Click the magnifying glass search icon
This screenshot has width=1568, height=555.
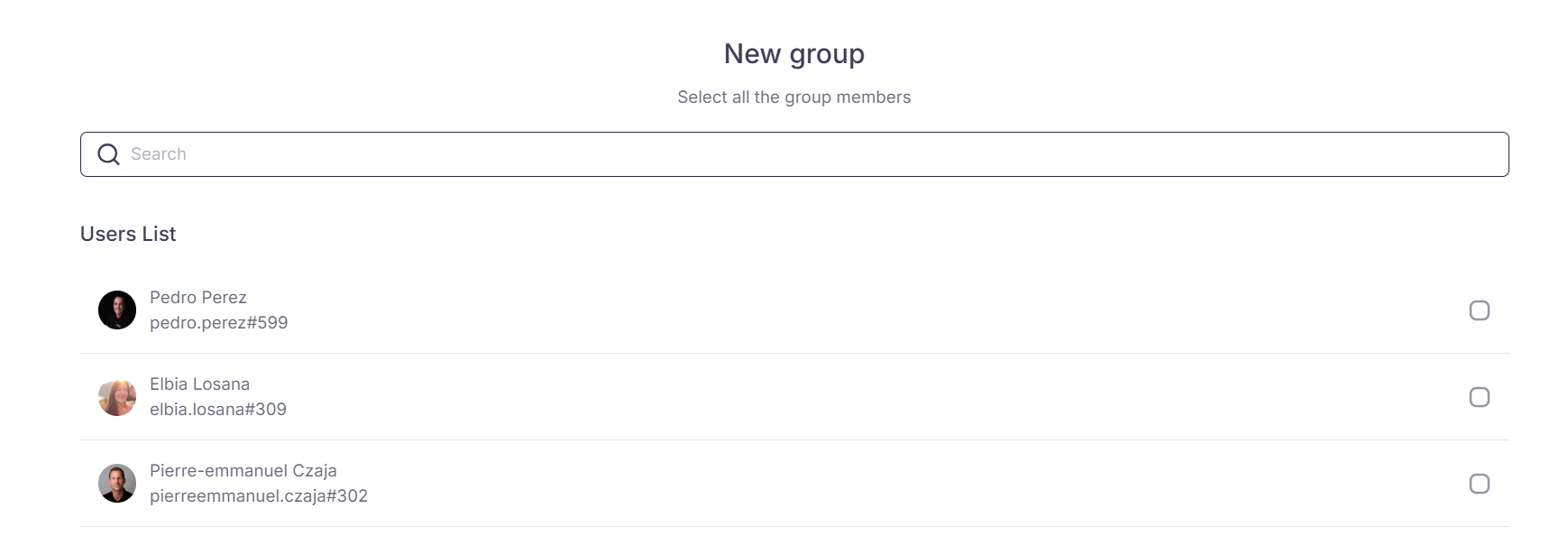coord(108,154)
